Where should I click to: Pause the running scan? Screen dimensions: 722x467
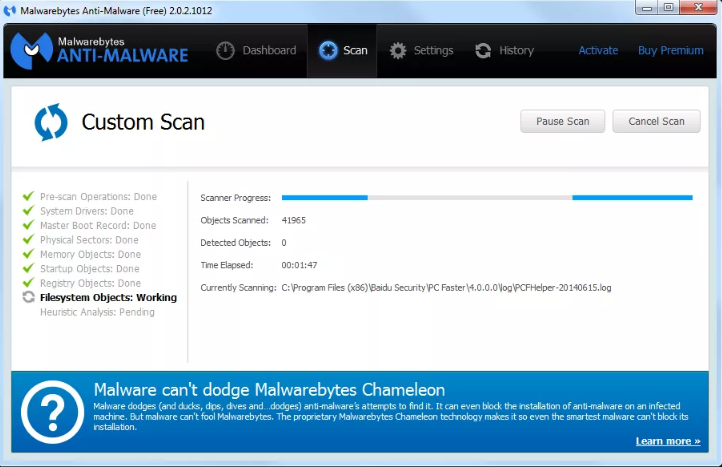click(x=563, y=121)
